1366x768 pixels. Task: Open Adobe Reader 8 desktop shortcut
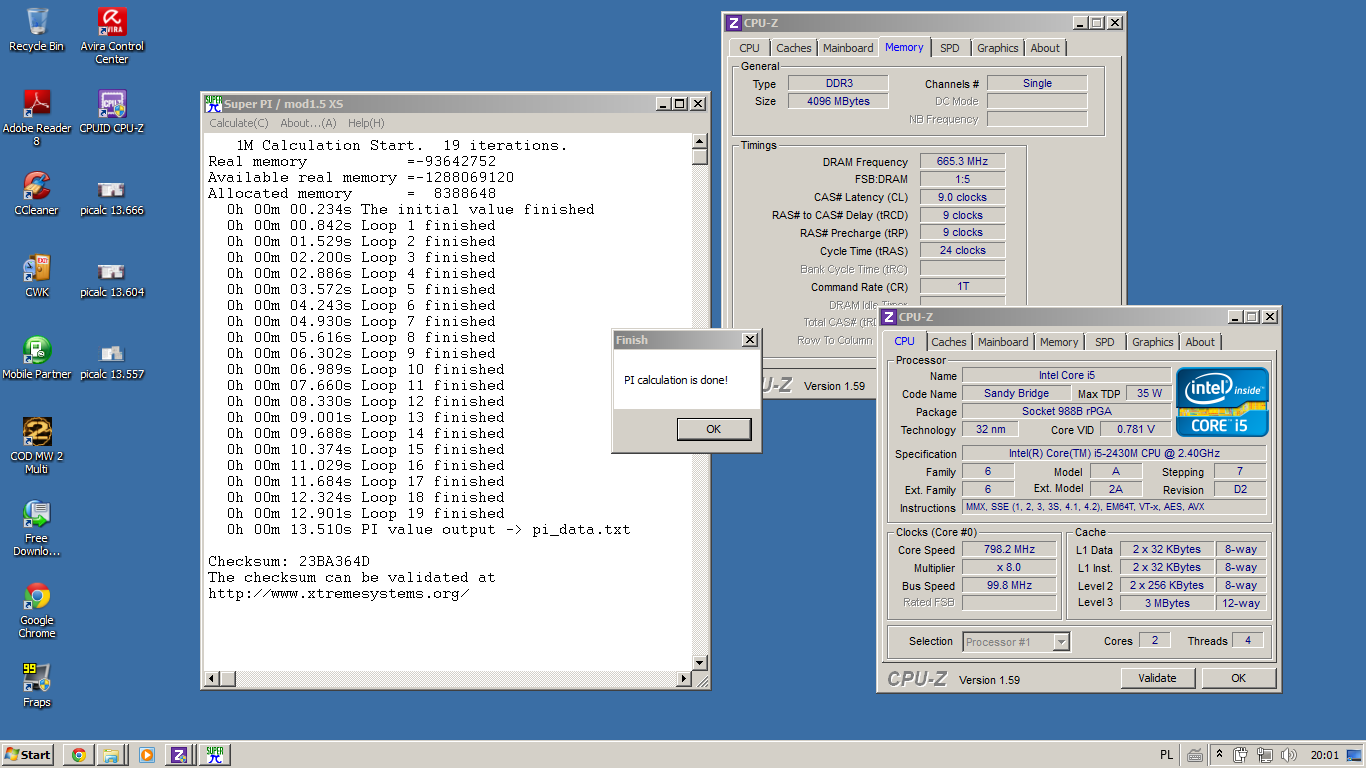pyautogui.click(x=37, y=118)
